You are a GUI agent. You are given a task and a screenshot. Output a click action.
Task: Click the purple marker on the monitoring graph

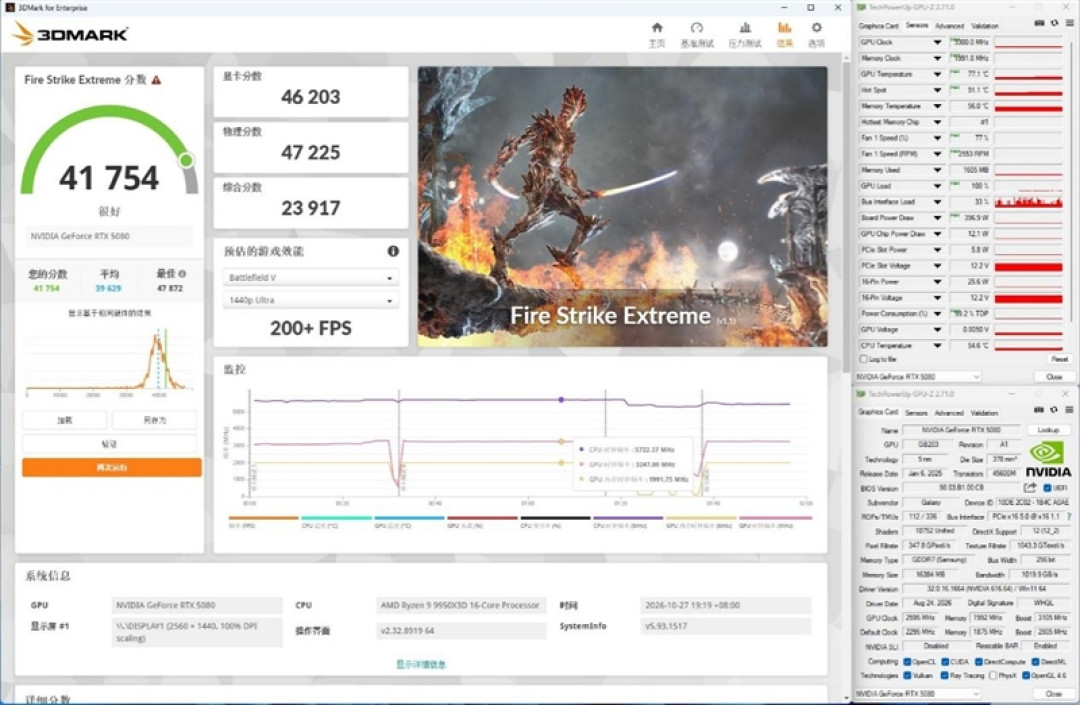561,399
